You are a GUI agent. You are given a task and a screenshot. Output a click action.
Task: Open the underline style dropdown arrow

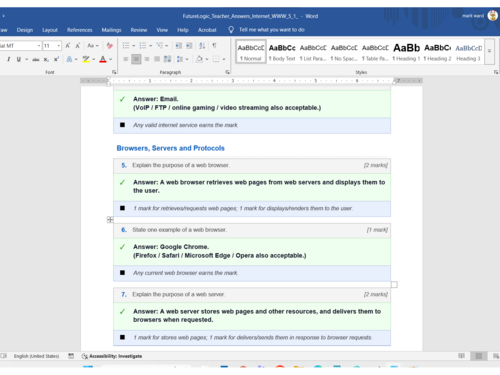[x=26, y=59]
